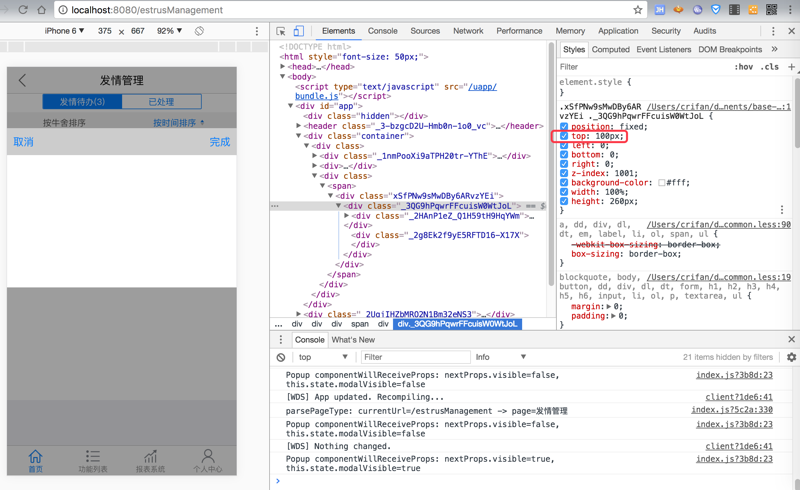Tap the back arrow in app header
The height and width of the screenshot is (490, 800).
click(x=22, y=80)
